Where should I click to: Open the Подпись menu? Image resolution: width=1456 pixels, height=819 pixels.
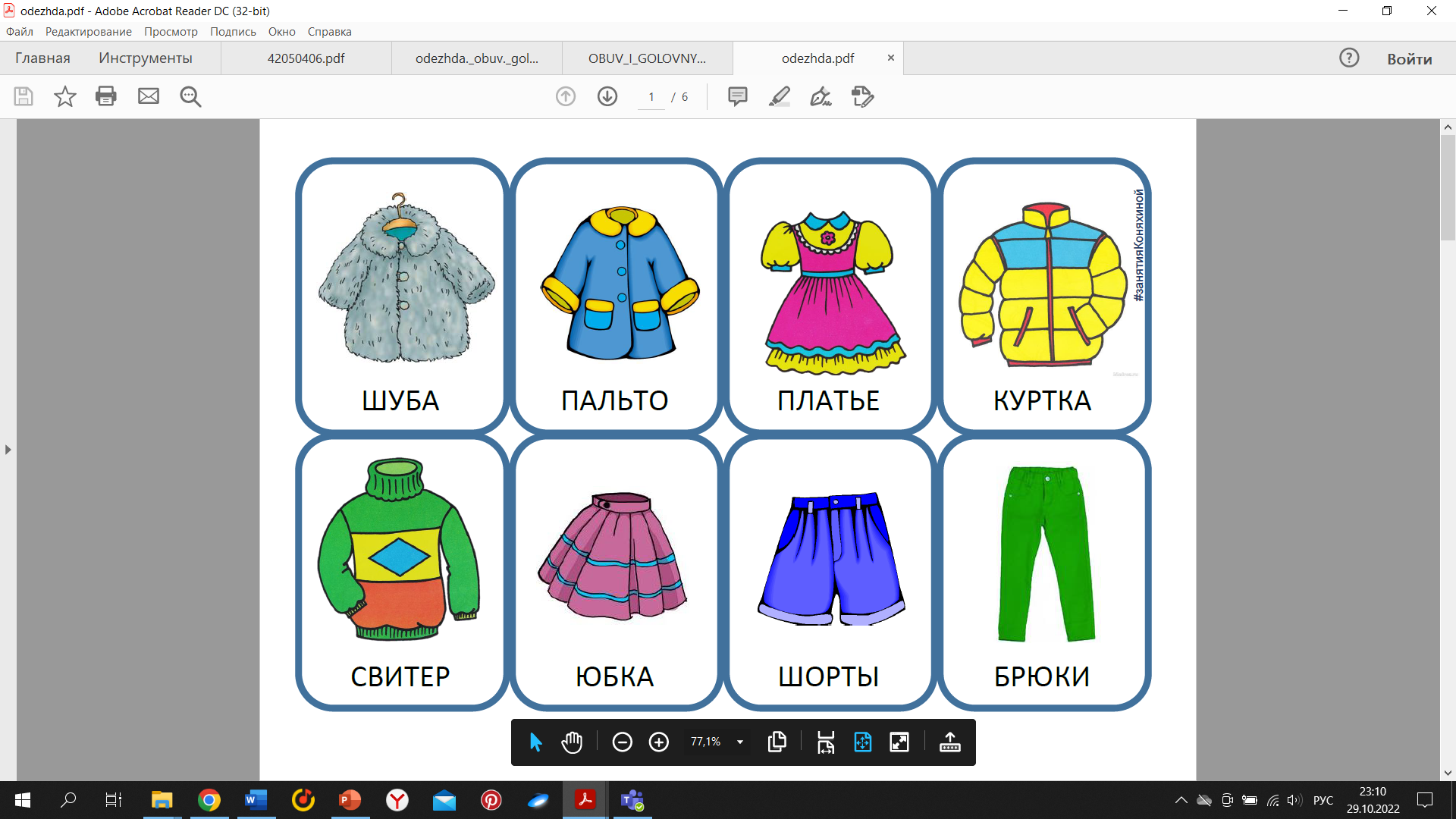233,32
